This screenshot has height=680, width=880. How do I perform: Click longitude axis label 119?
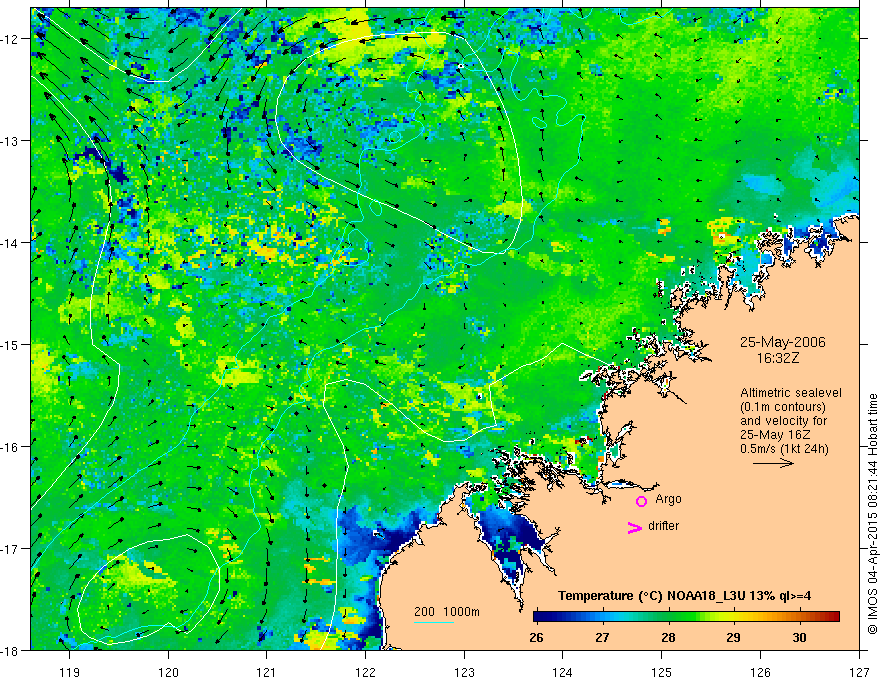click(70, 672)
